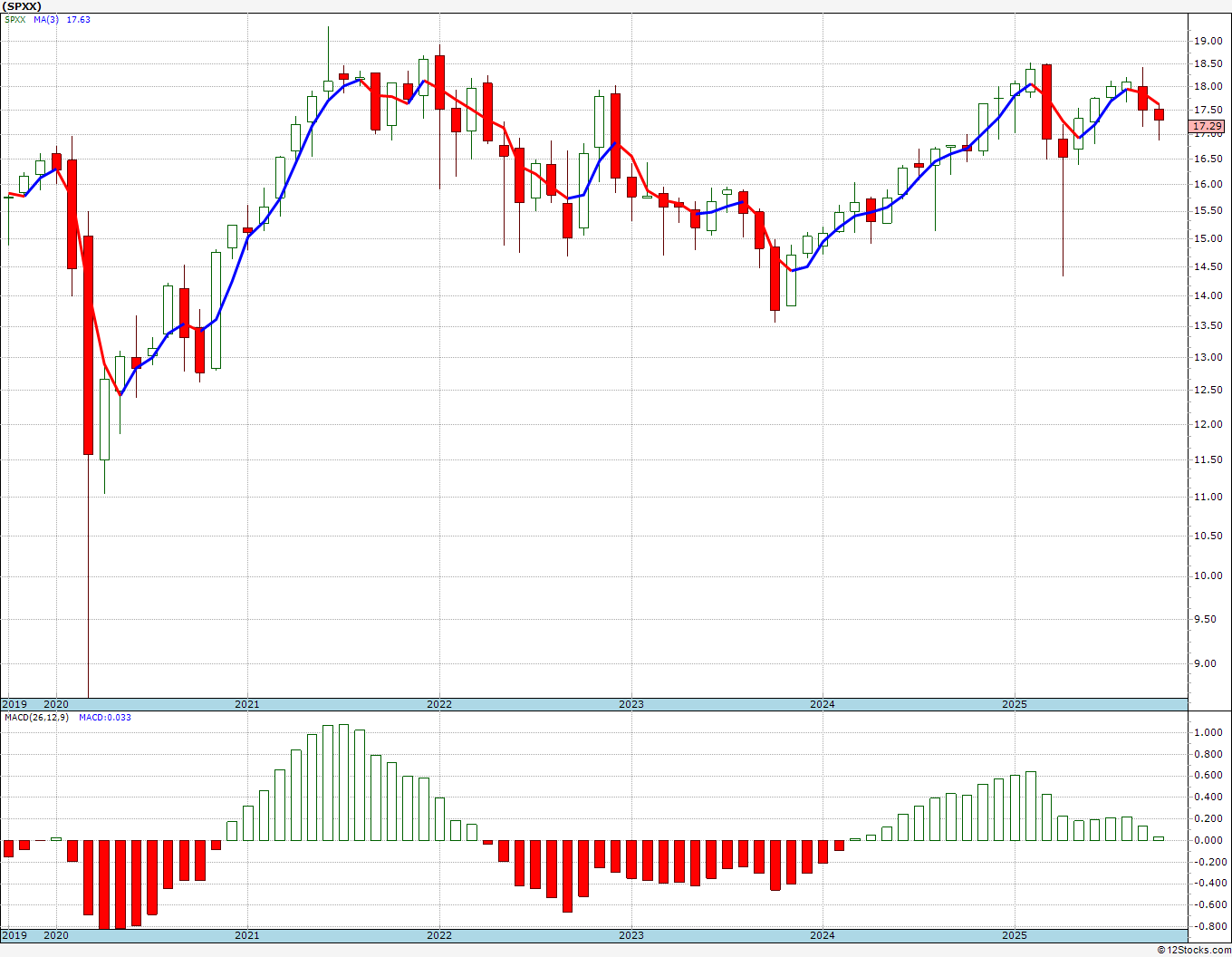Click 12.00 on the price axis
Image resolution: width=1232 pixels, height=957 pixels.
point(1207,424)
